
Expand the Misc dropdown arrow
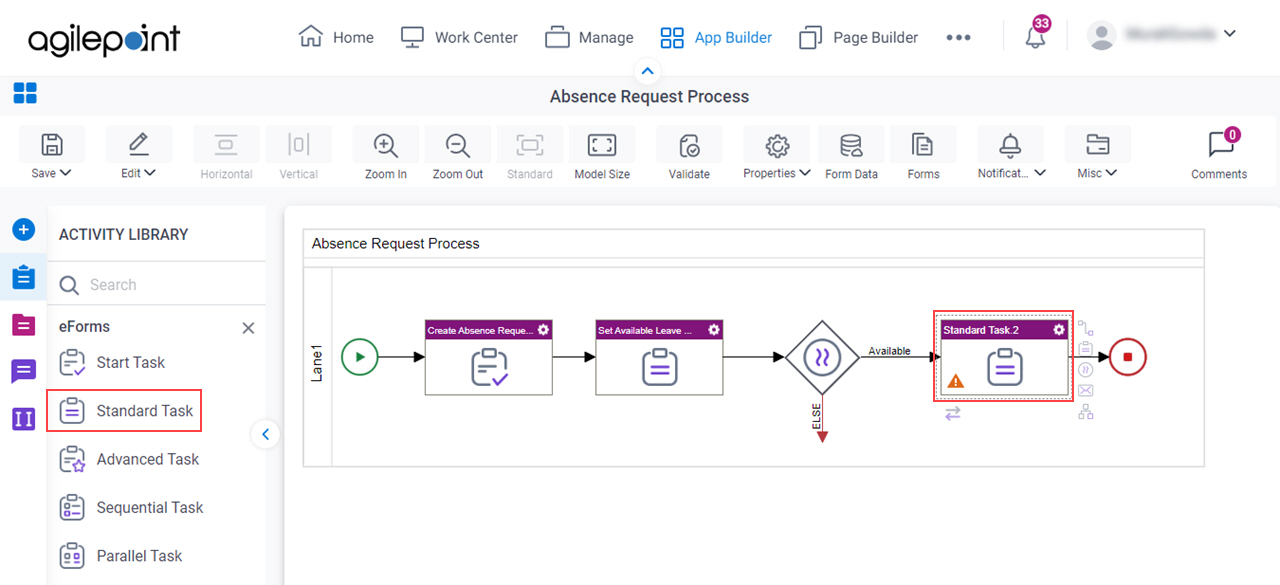point(1111,173)
